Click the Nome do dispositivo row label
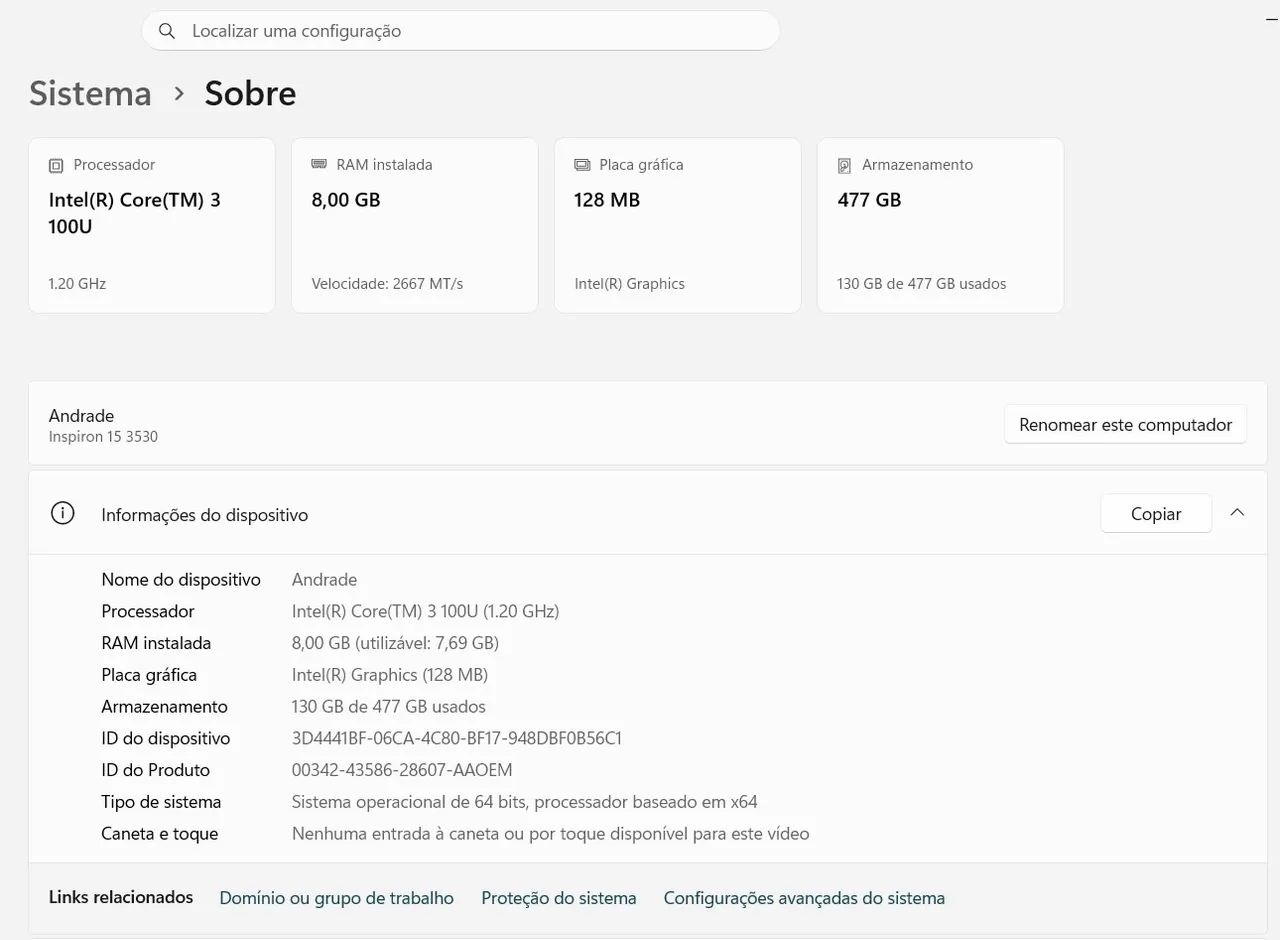This screenshot has height=940, width=1280. point(181,580)
